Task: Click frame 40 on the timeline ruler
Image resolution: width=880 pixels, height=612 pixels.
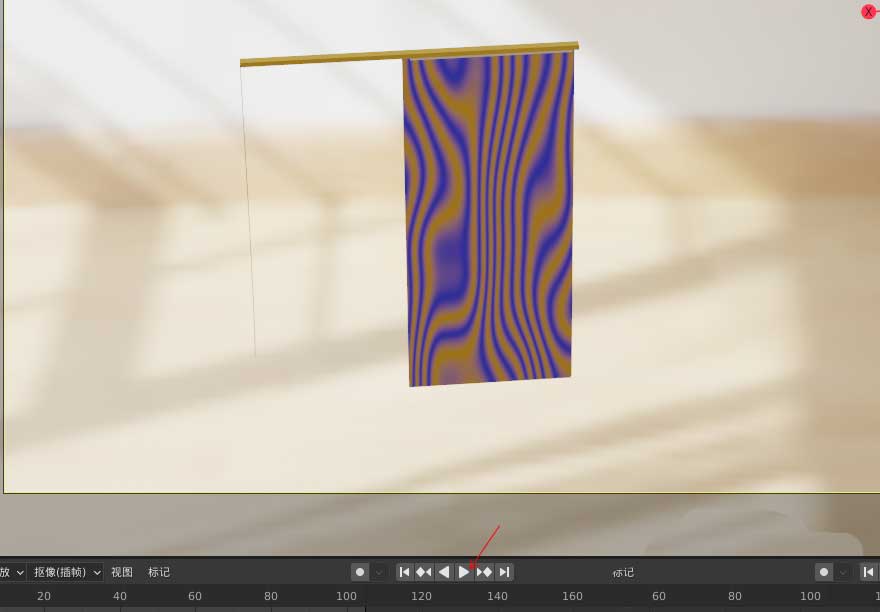Action: [119, 596]
